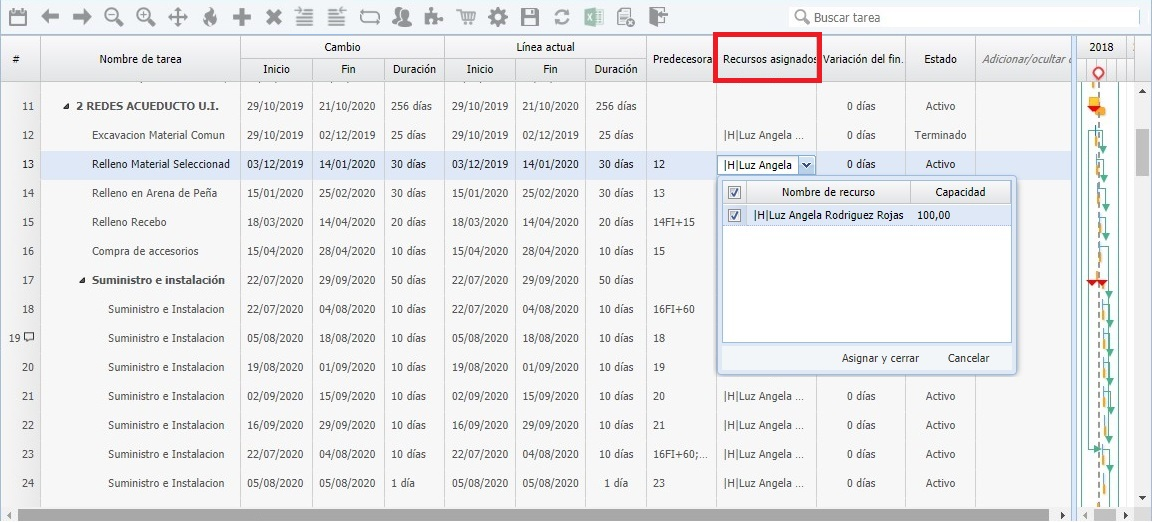Add a new task with plus icon
The width and height of the screenshot is (1152, 522).
(x=242, y=17)
